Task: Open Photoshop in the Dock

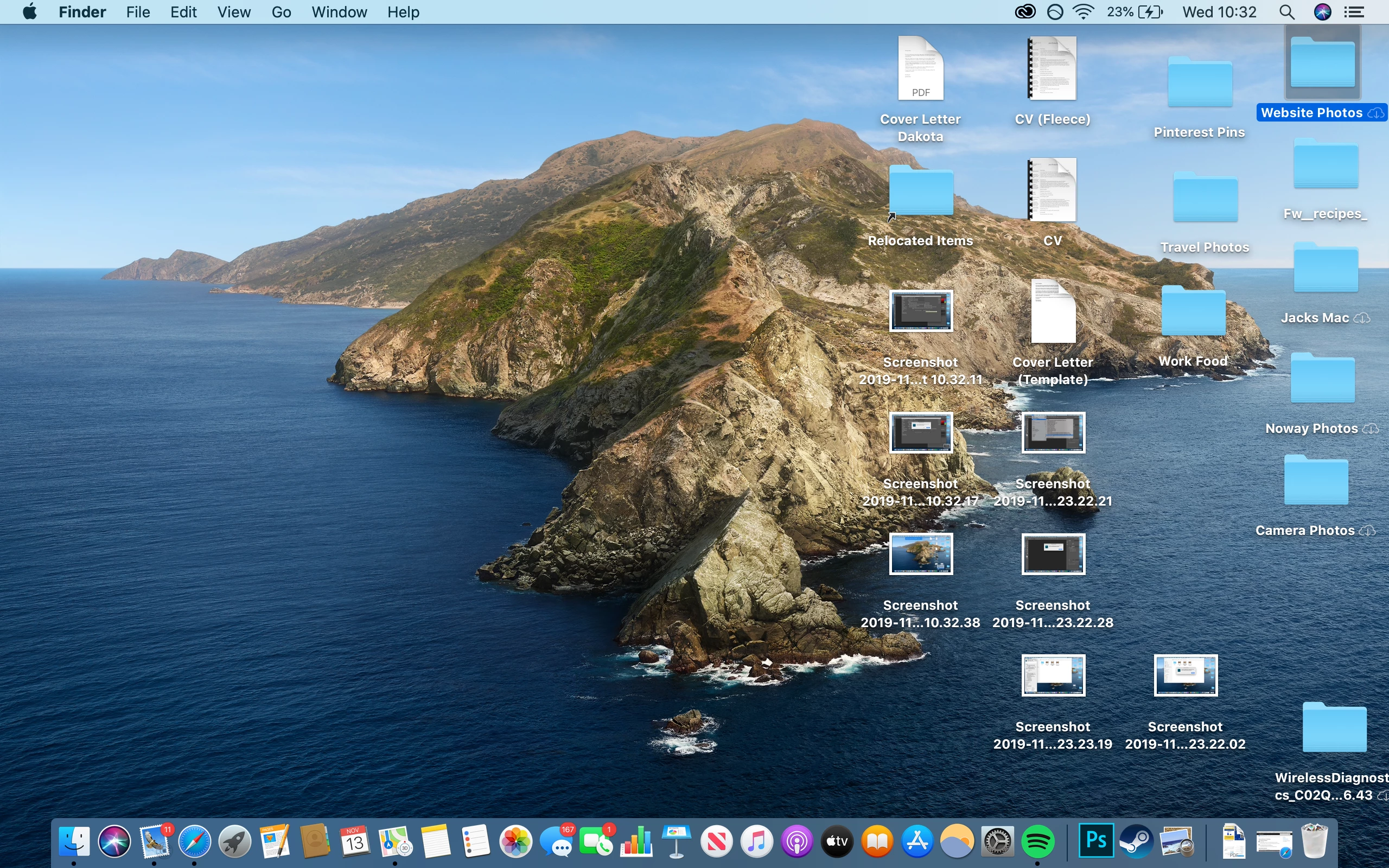Action: [1095, 840]
